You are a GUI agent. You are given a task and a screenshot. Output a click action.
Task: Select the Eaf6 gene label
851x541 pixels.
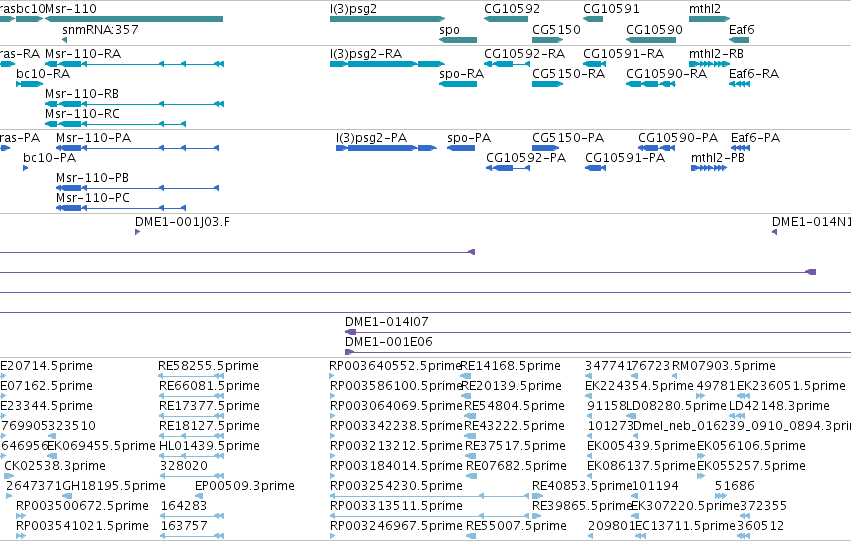point(741,30)
